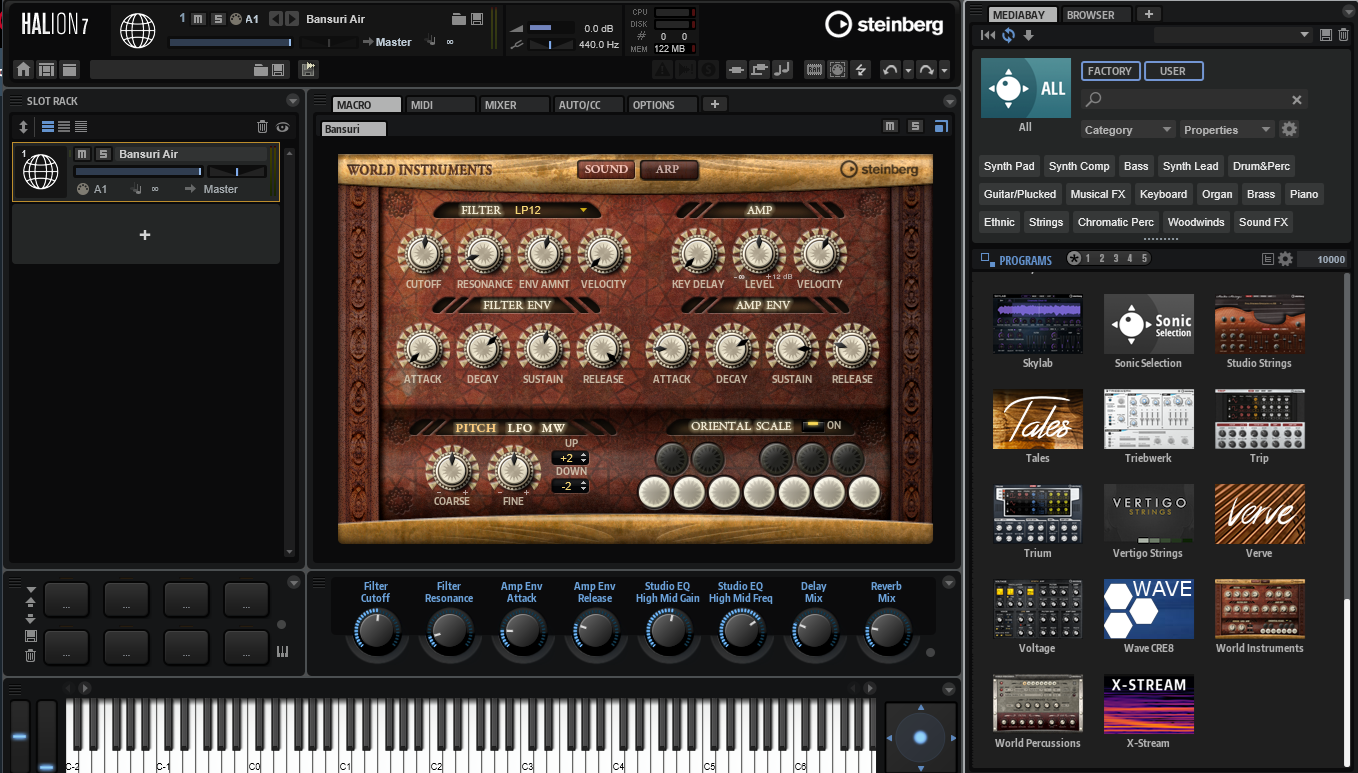Delete slot using Slot Rack trash icon

click(x=262, y=127)
